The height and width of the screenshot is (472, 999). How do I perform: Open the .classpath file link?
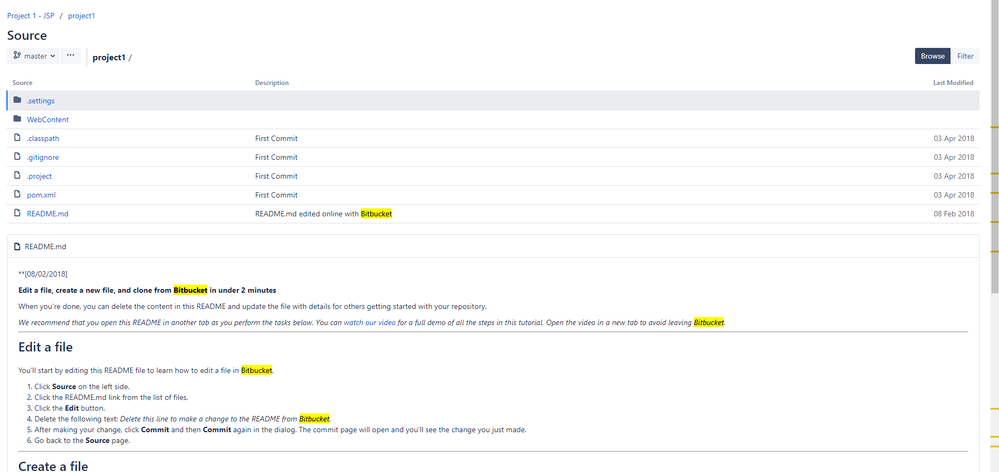[43, 138]
